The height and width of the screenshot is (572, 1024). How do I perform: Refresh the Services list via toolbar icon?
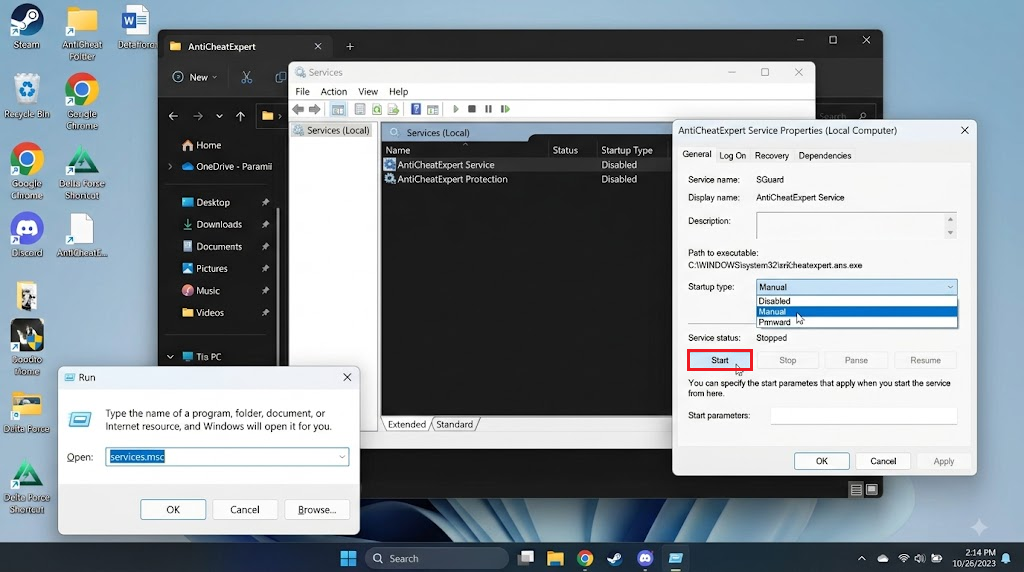point(377,109)
